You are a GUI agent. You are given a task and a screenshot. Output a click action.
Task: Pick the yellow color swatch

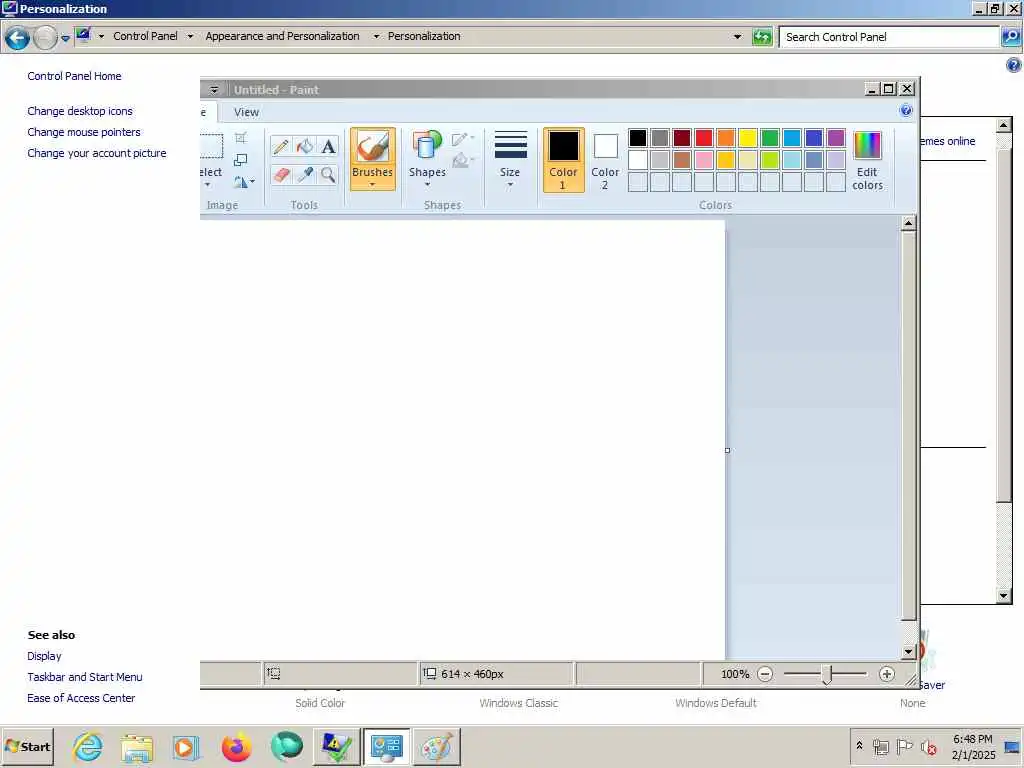[748, 138]
